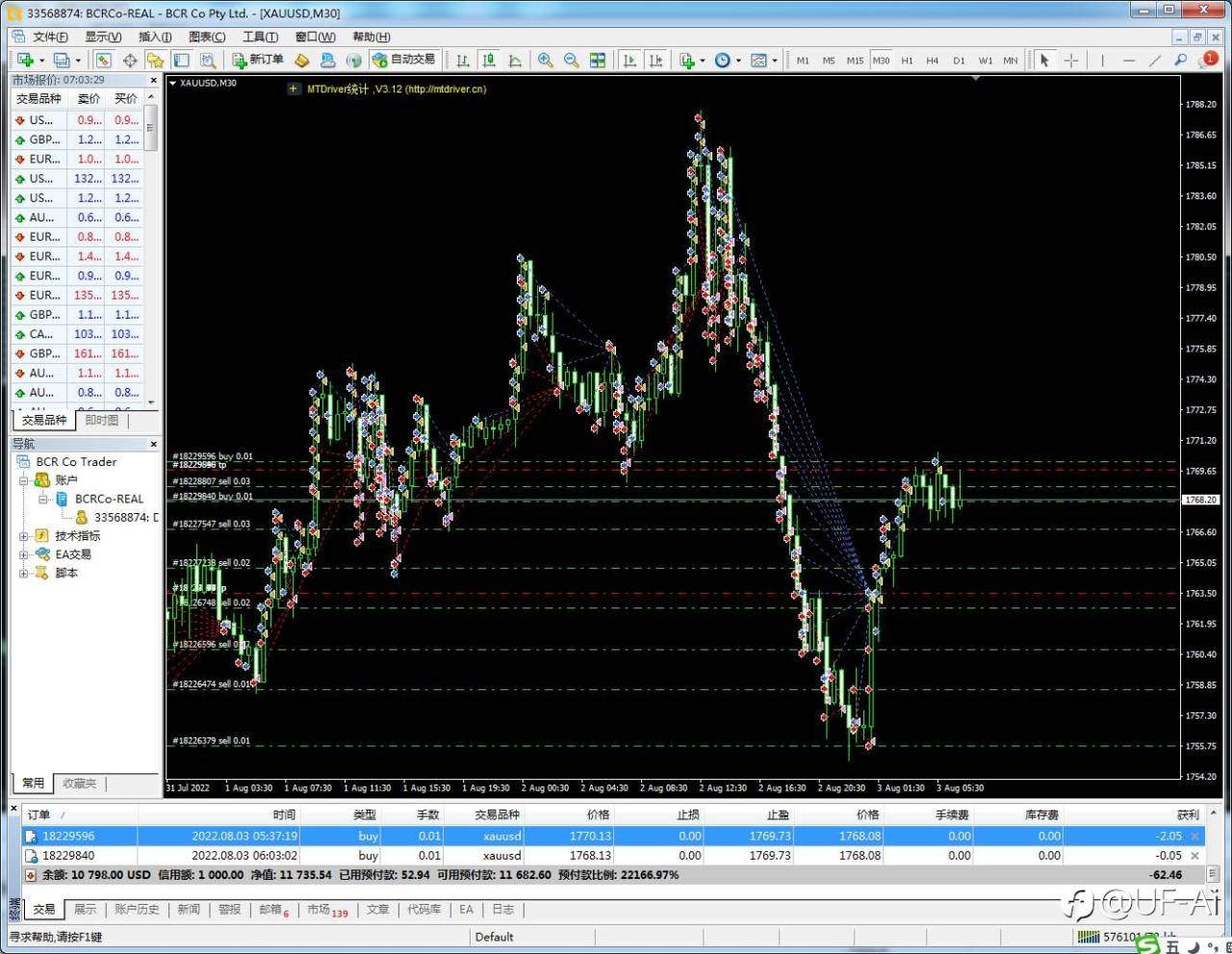Screen dimensions: 1232x954
Task: Select H4 timeframe
Action: (x=932, y=60)
